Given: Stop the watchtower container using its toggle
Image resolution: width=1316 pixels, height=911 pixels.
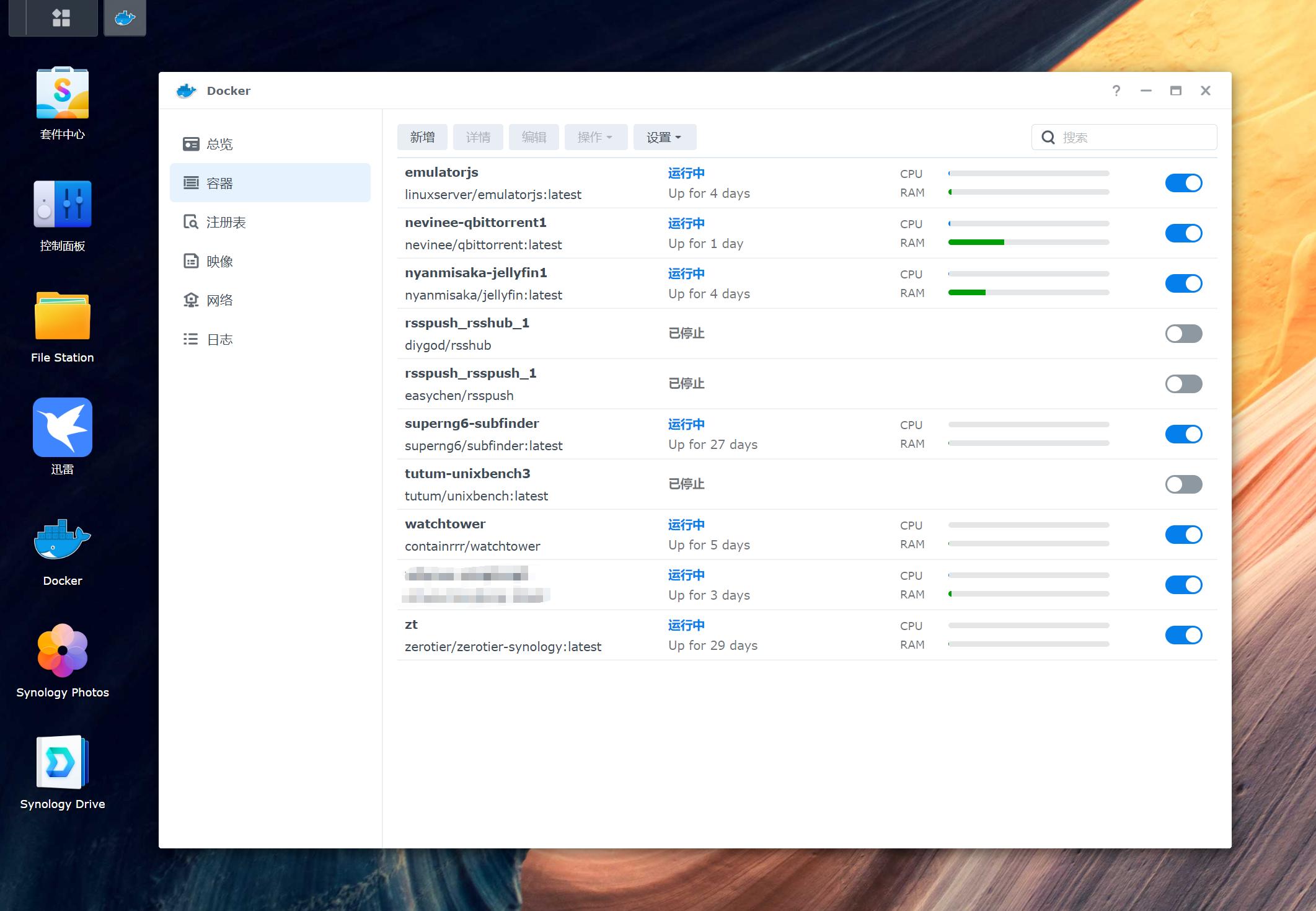Looking at the screenshot, I should (1183, 535).
